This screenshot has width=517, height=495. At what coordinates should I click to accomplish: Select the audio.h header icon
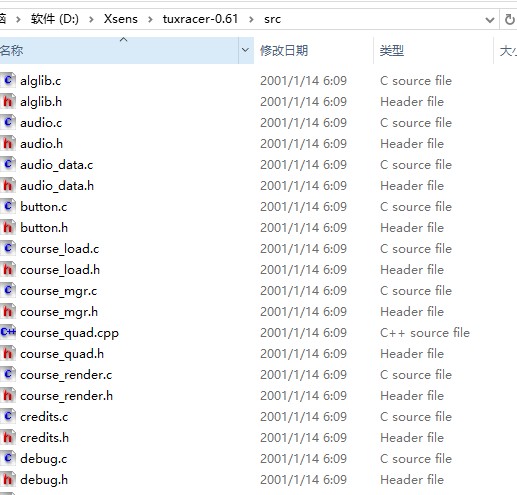coord(8,143)
